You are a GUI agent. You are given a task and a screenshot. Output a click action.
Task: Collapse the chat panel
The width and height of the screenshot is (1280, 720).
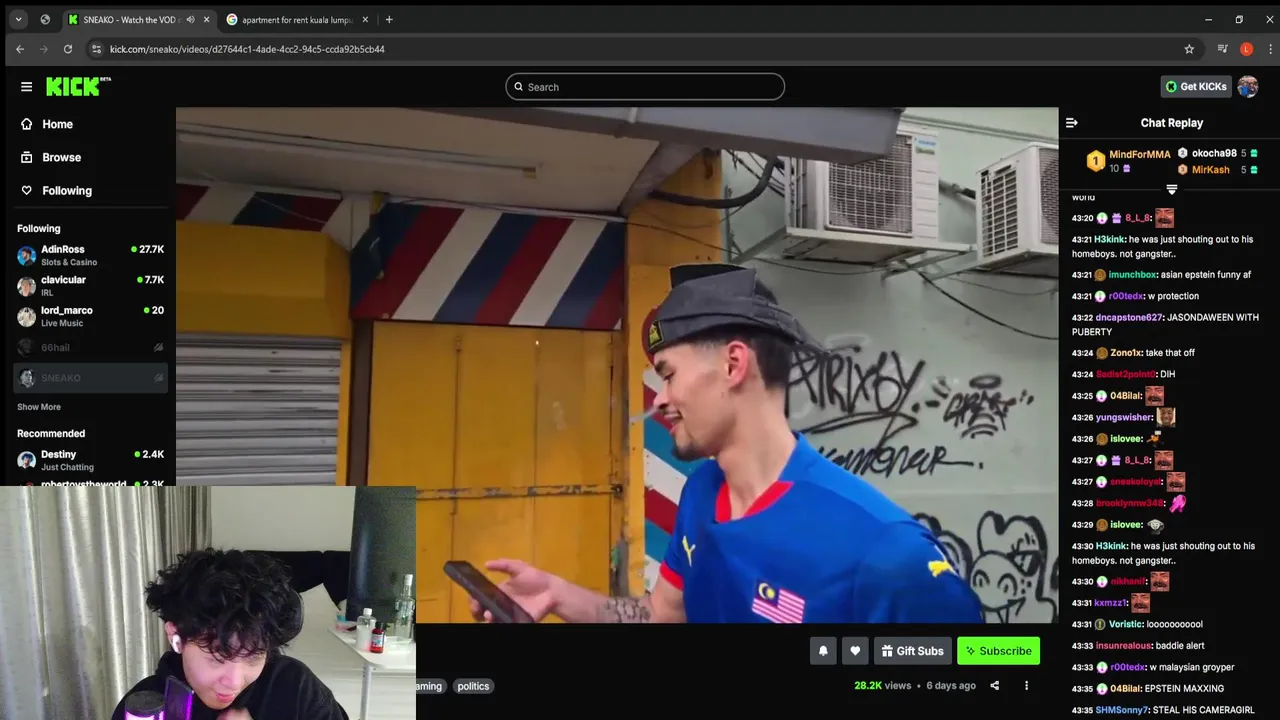[1071, 123]
